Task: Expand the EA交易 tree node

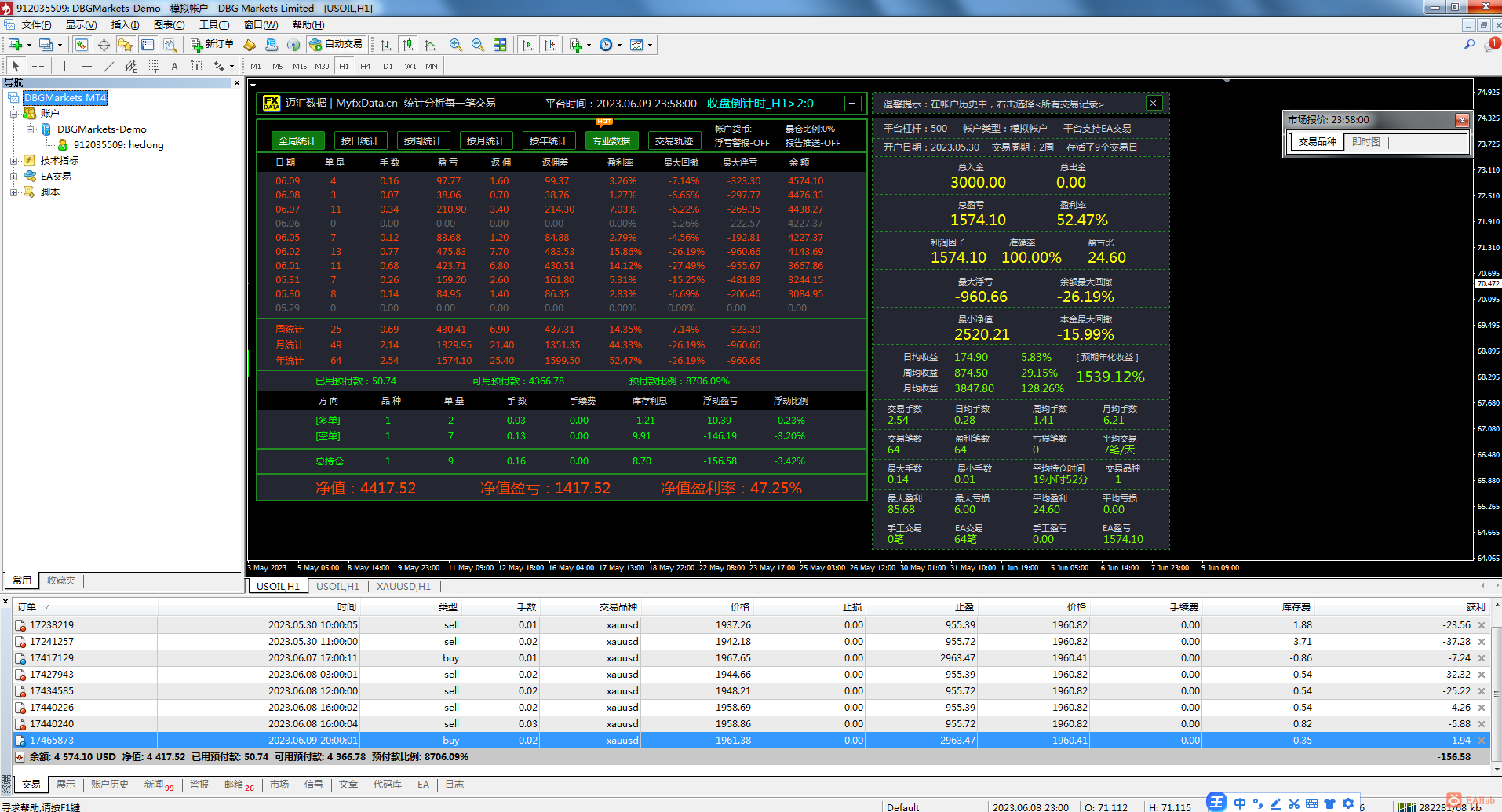Action: coord(13,177)
